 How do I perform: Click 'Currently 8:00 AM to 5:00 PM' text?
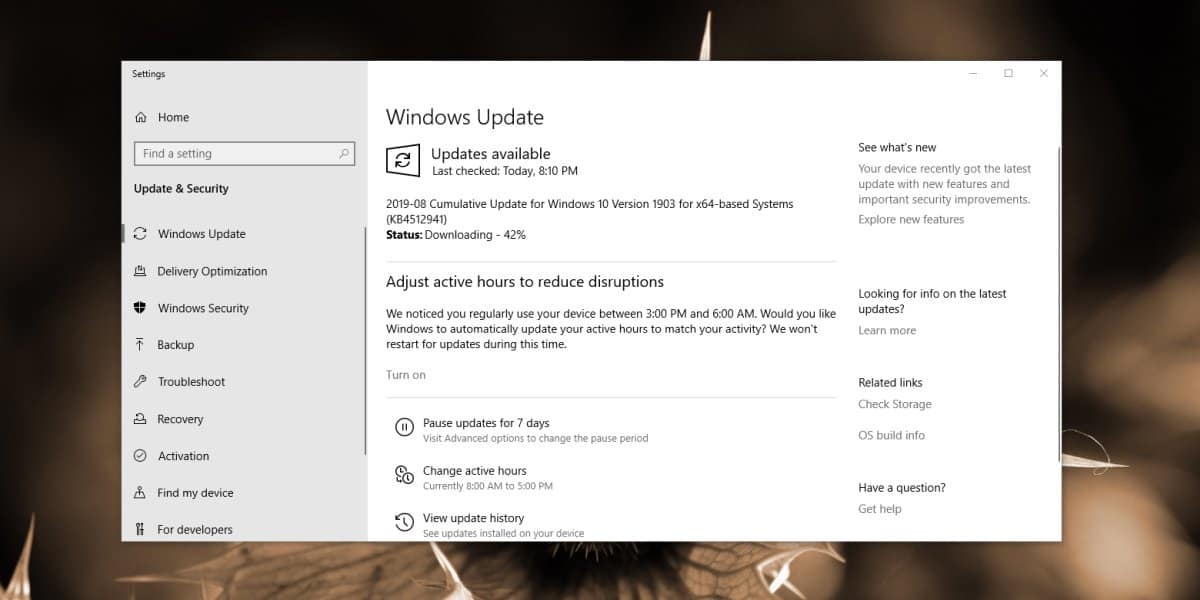pyautogui.click(x=488, y=486)
